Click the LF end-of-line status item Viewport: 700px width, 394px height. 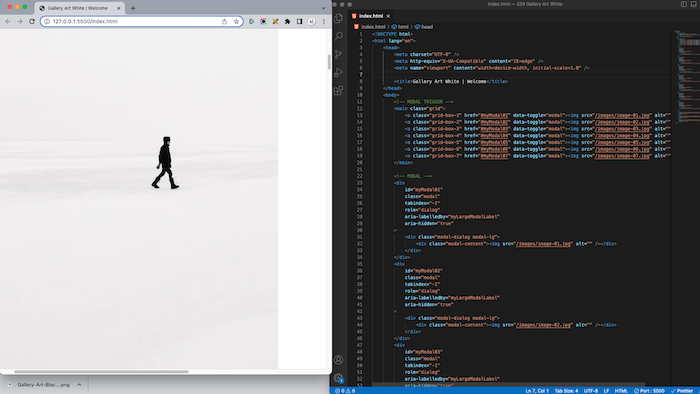click(606, 391)
